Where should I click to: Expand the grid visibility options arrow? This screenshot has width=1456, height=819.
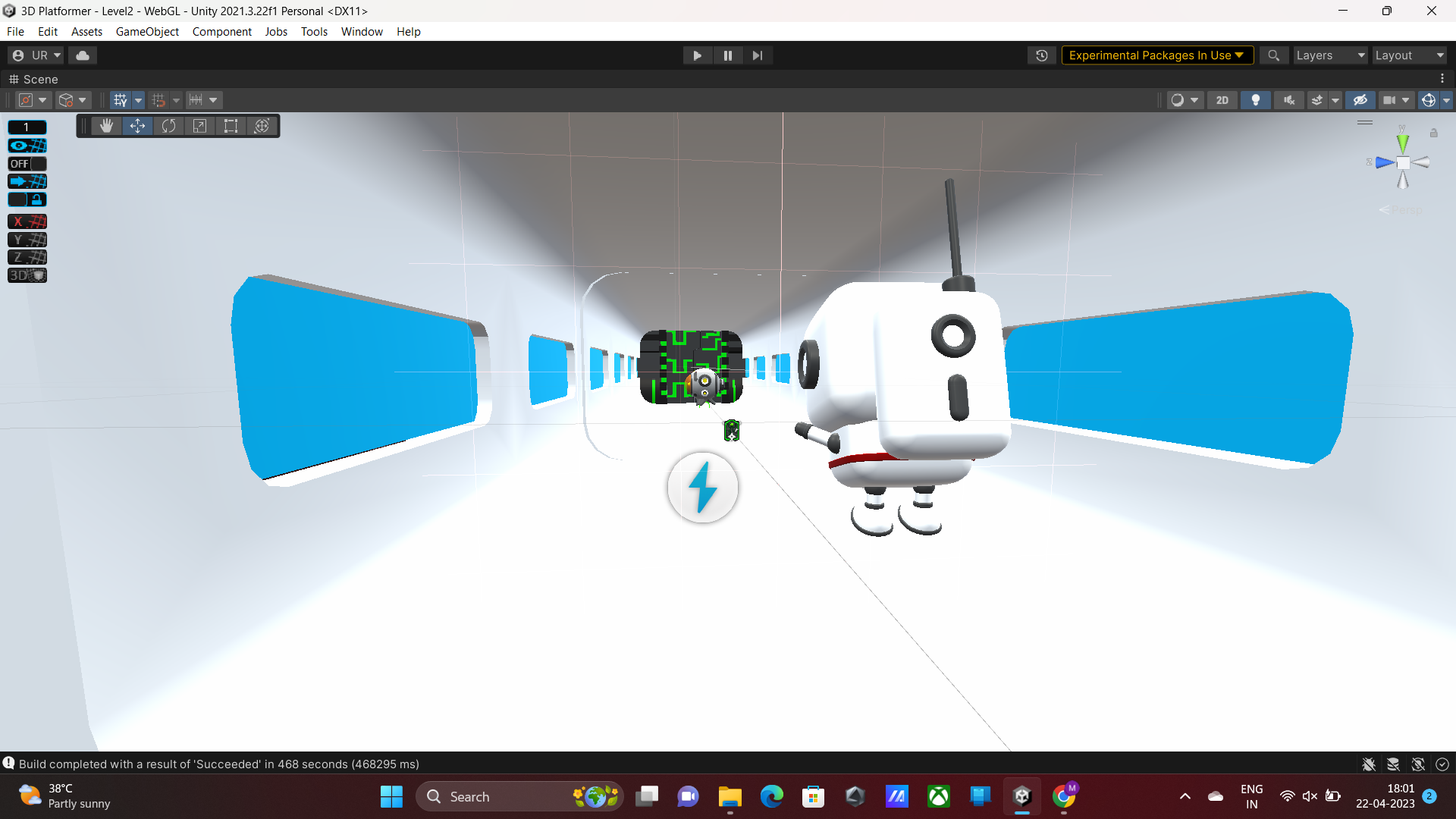coord(139,100)
